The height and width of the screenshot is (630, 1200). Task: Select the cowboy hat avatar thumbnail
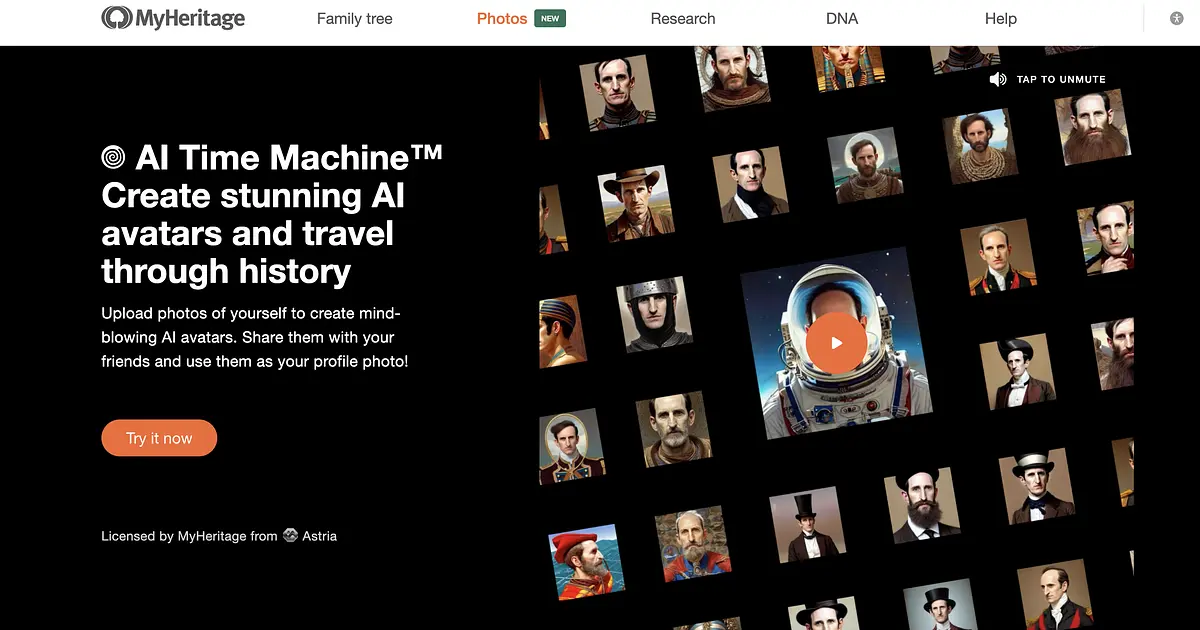pos(635,203)
